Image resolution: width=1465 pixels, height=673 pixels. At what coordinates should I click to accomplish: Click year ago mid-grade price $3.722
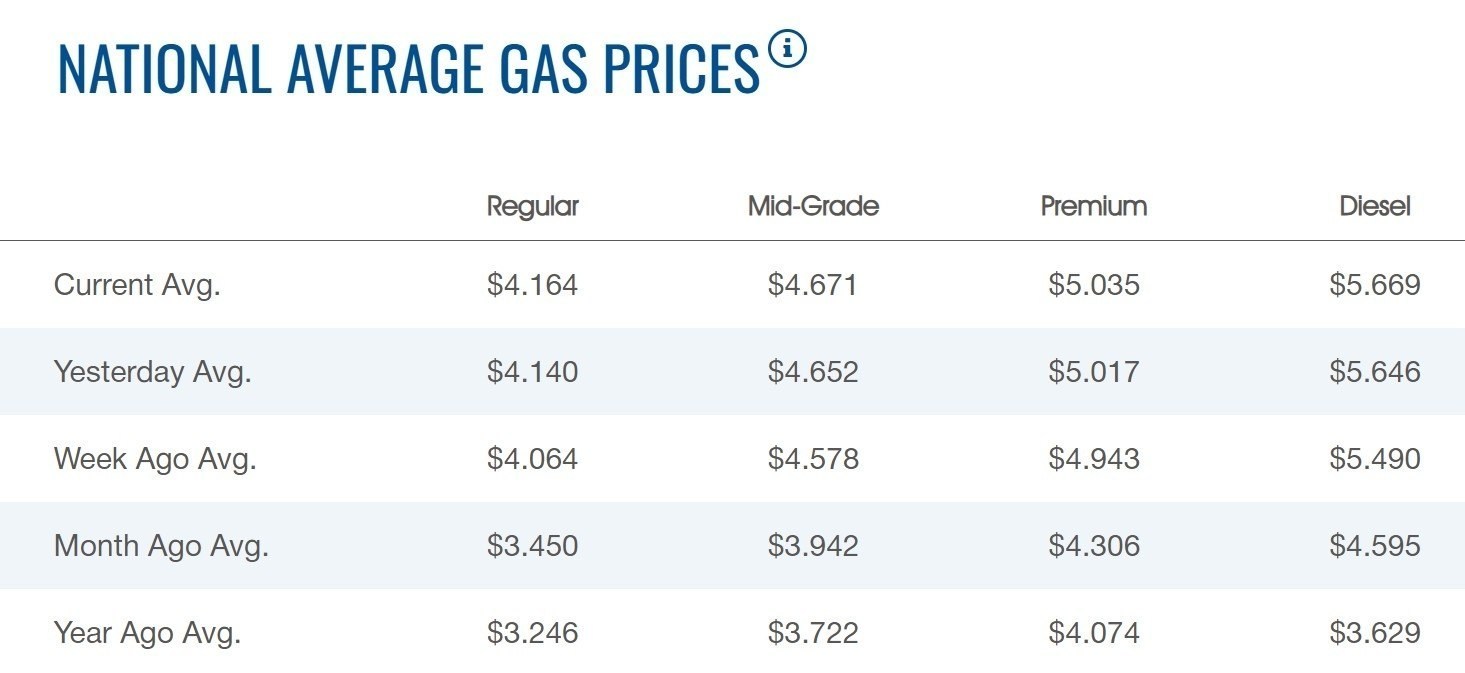coord(813,633)
